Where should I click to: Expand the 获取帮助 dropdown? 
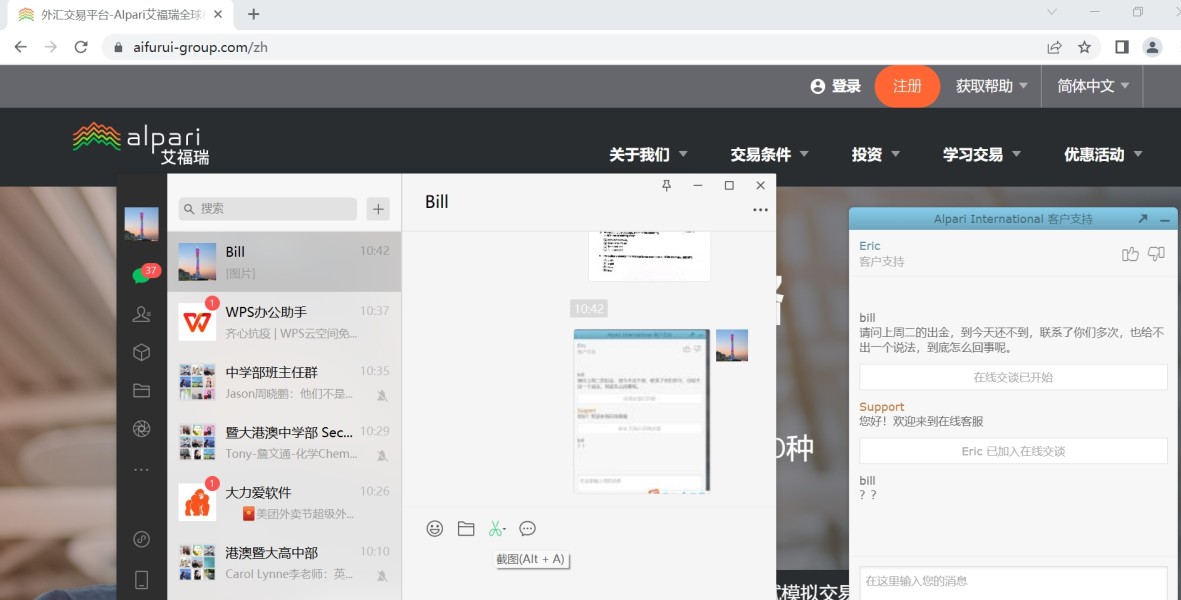point(991,86)
